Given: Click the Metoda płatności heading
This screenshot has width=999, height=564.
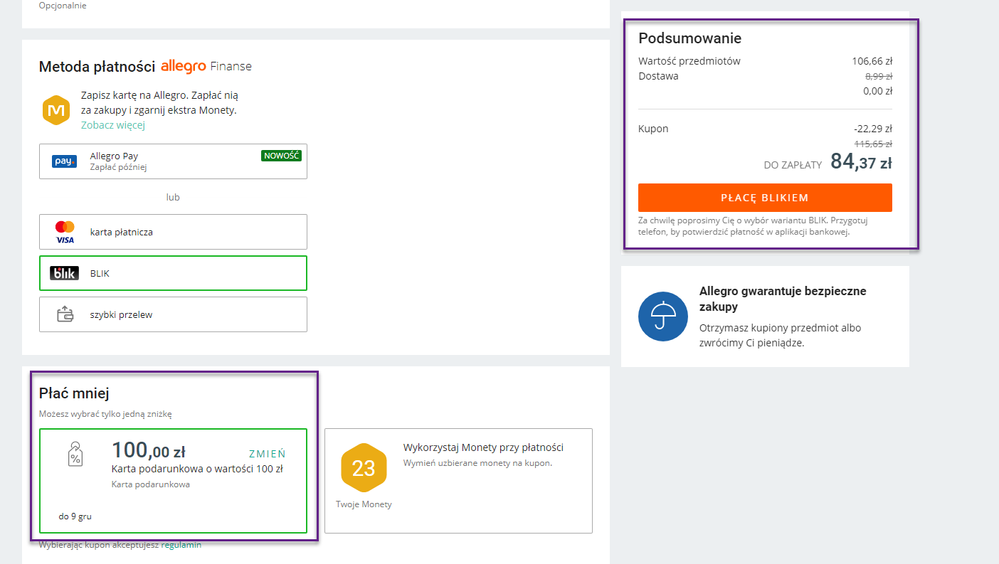Looking at the screenshot, I should click(x=97, y=66).
